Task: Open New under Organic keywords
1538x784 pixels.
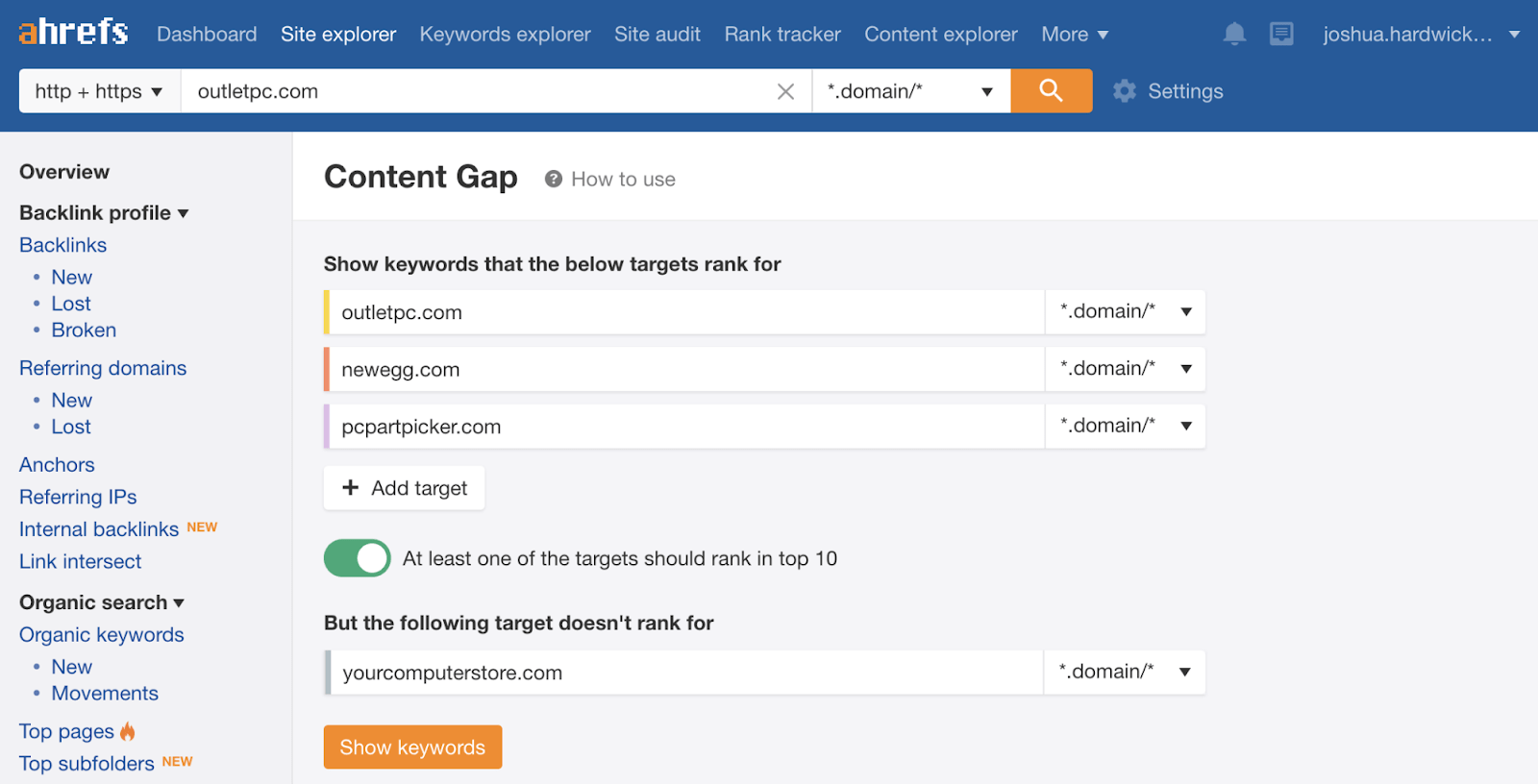Action: coord(72,667)
